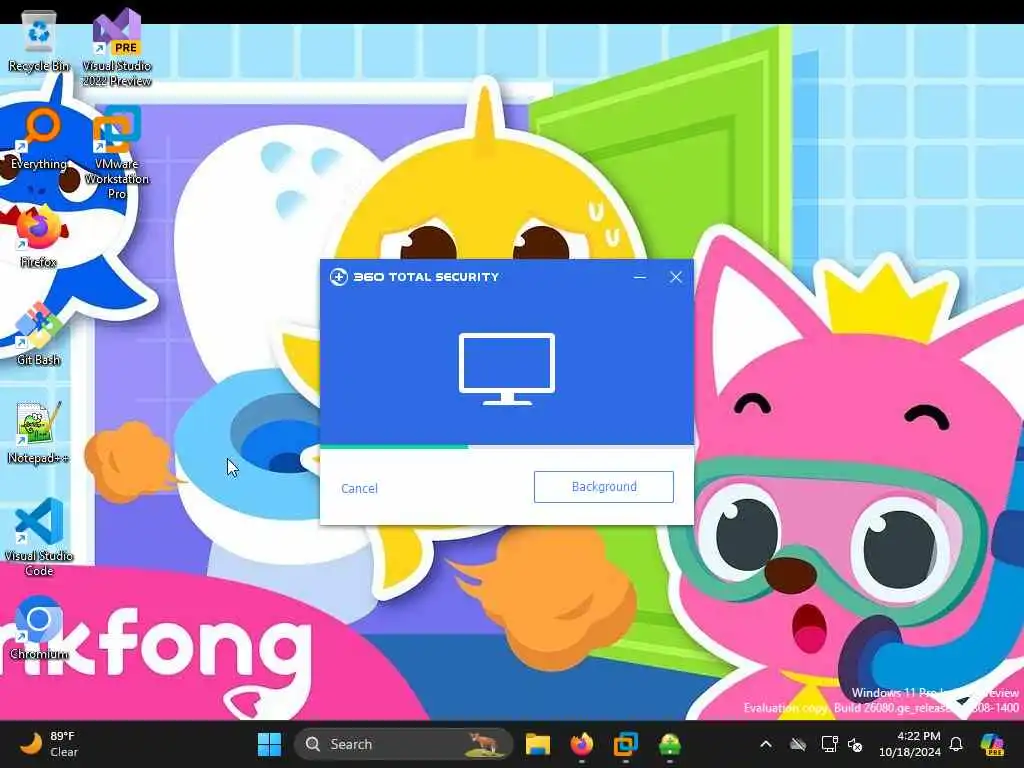1024x768 pixels.
Task: Open the Recycle Bin desktop icon
Action: coord(39,42)
